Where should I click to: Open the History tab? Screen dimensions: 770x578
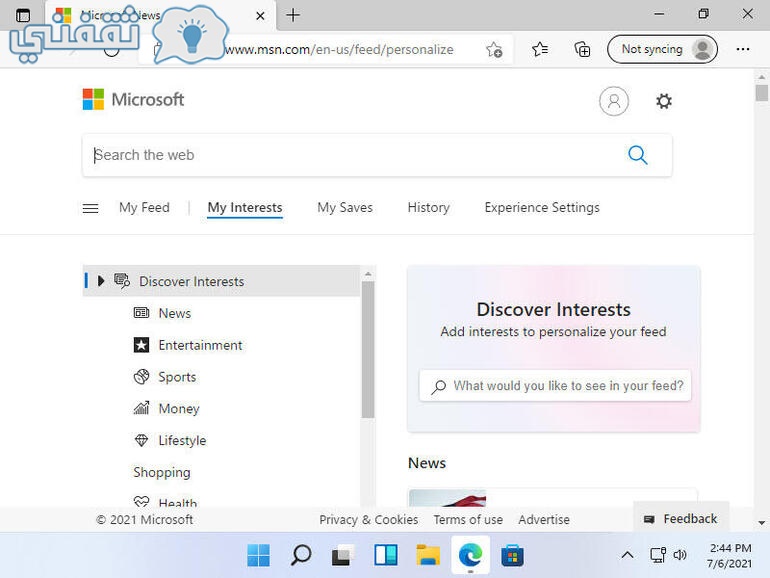[x=428, y=208]
